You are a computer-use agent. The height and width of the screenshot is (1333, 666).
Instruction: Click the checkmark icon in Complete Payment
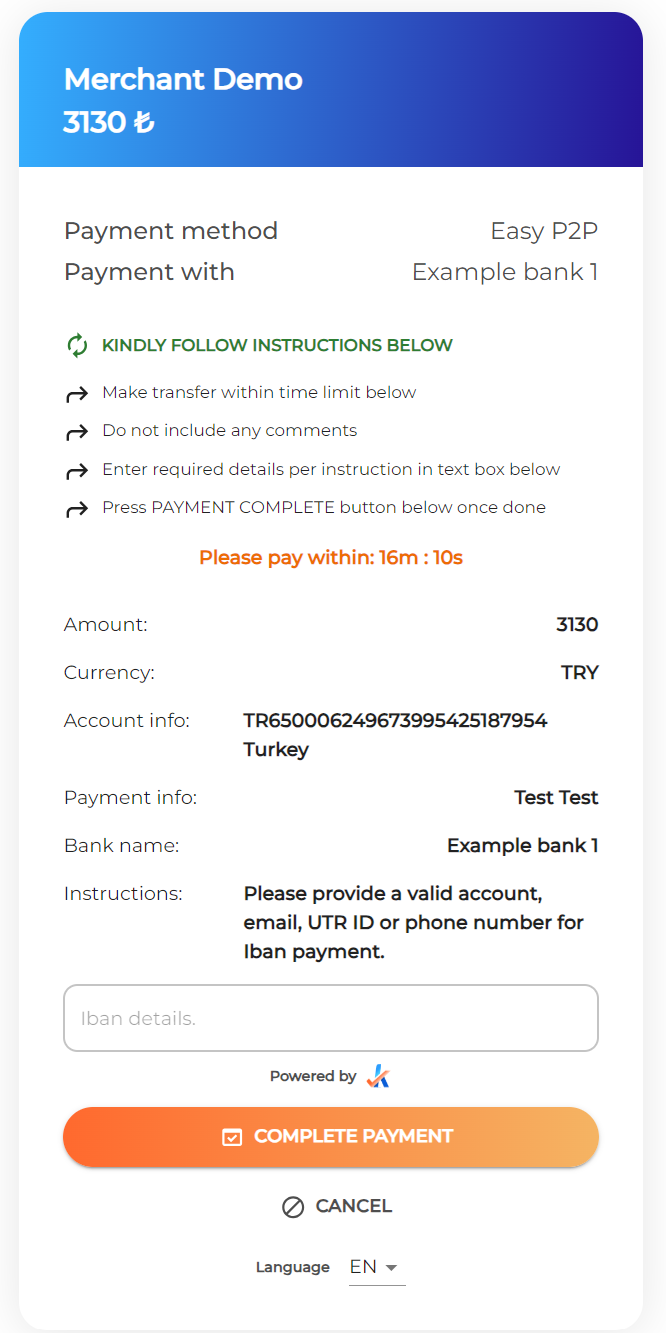click(232, 1137)
